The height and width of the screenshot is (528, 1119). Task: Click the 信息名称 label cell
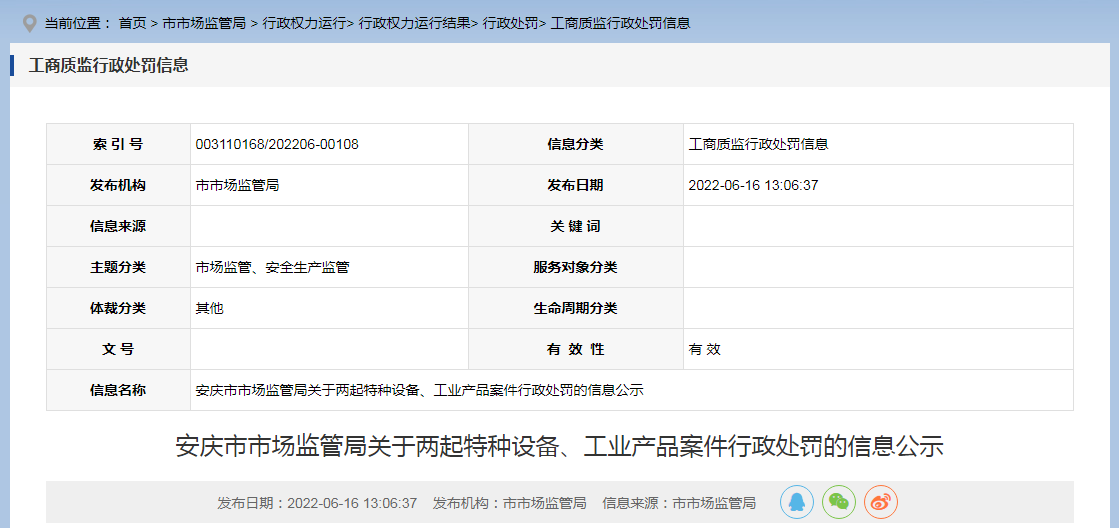pos(118,390)
